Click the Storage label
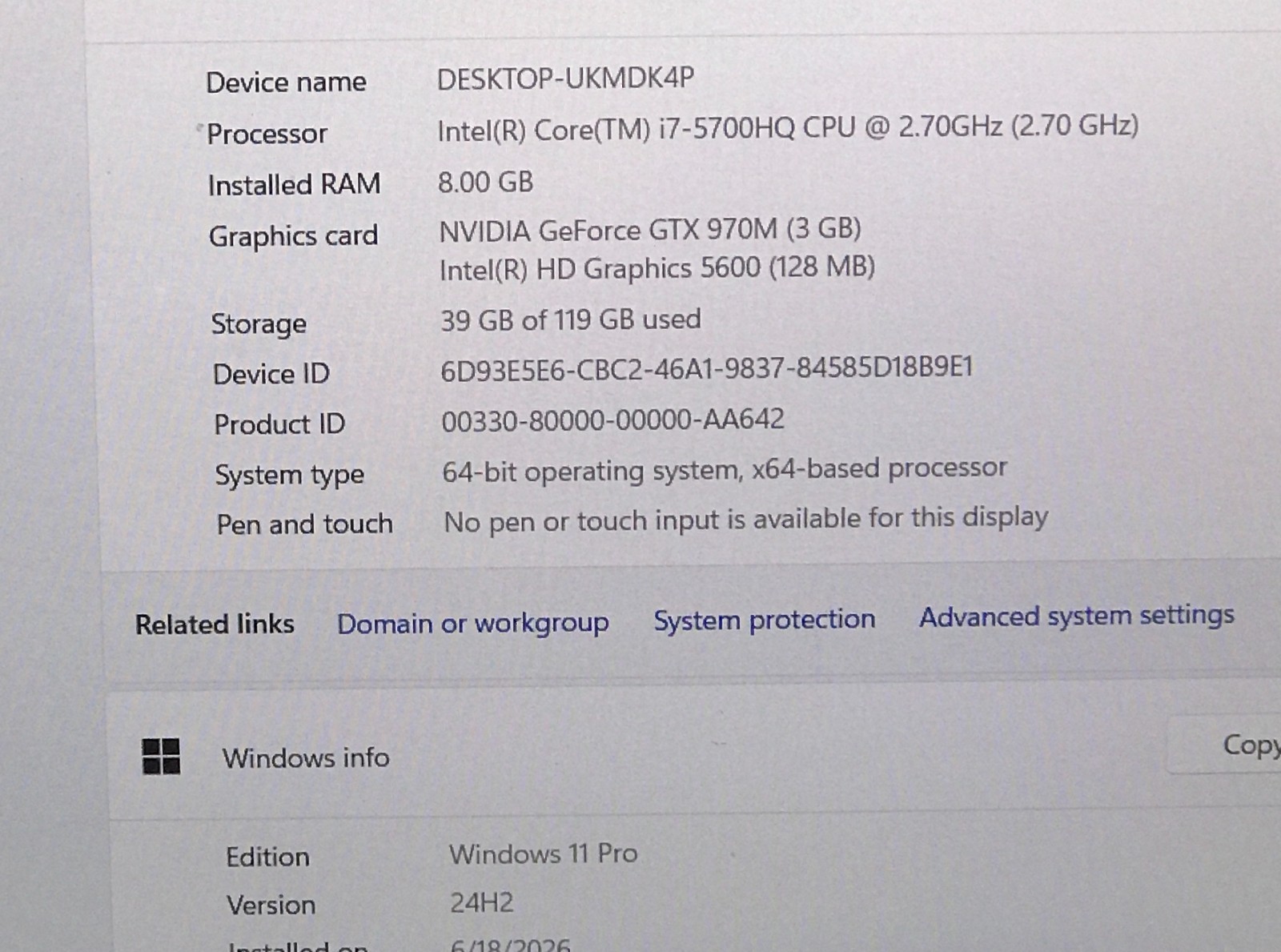Image resolution: width=1281 pixels, height=952 pixels. [259, 324]
